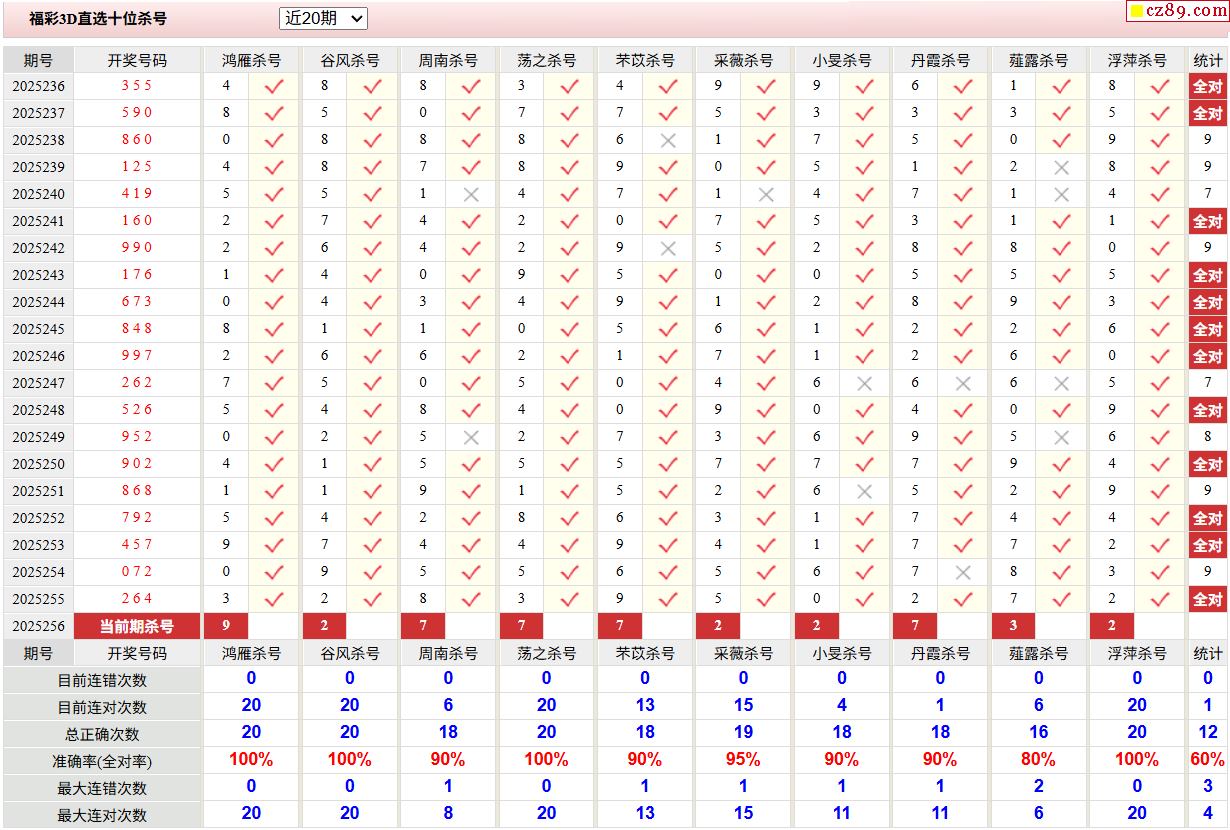This screenshot has height=830, width=1230.
Task: Click the 全对 badge in row 2025236
Action: [1207, 86]
